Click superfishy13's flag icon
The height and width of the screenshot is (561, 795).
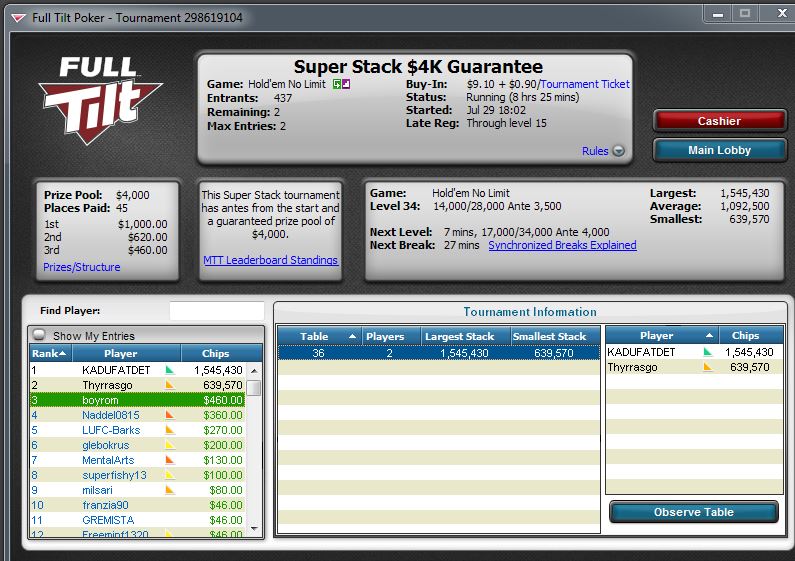click(x=170, y=475)
